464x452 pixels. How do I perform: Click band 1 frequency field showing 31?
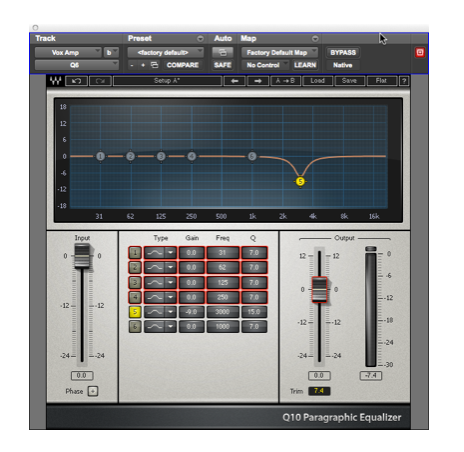223,253
